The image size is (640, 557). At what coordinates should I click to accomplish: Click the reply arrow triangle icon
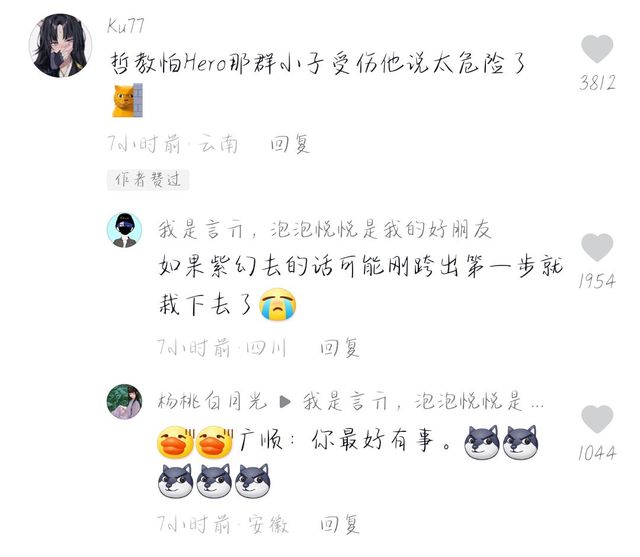pyautogui.click(x=285, y=402)
